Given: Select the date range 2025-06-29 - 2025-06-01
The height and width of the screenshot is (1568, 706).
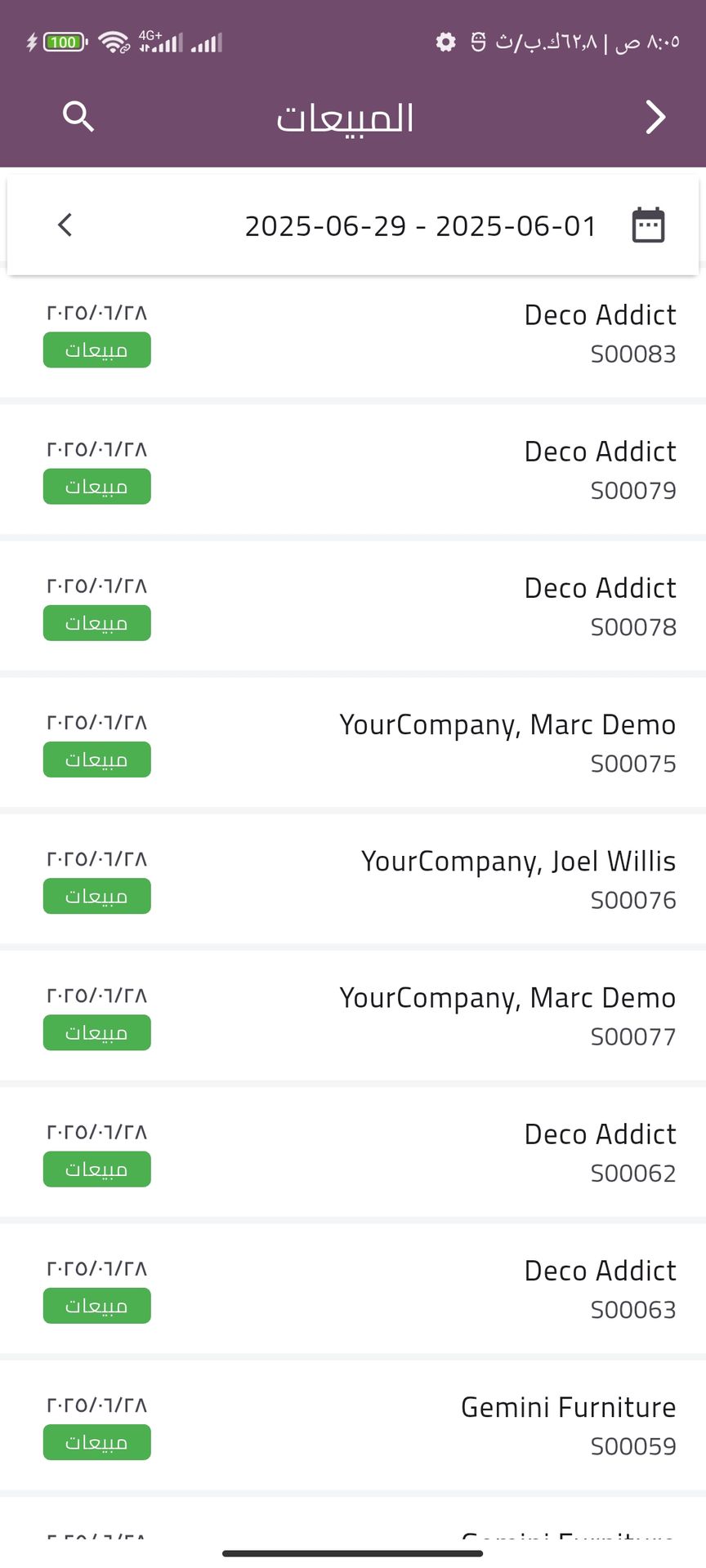Looking at the screenshot, I should coord(421,226).
